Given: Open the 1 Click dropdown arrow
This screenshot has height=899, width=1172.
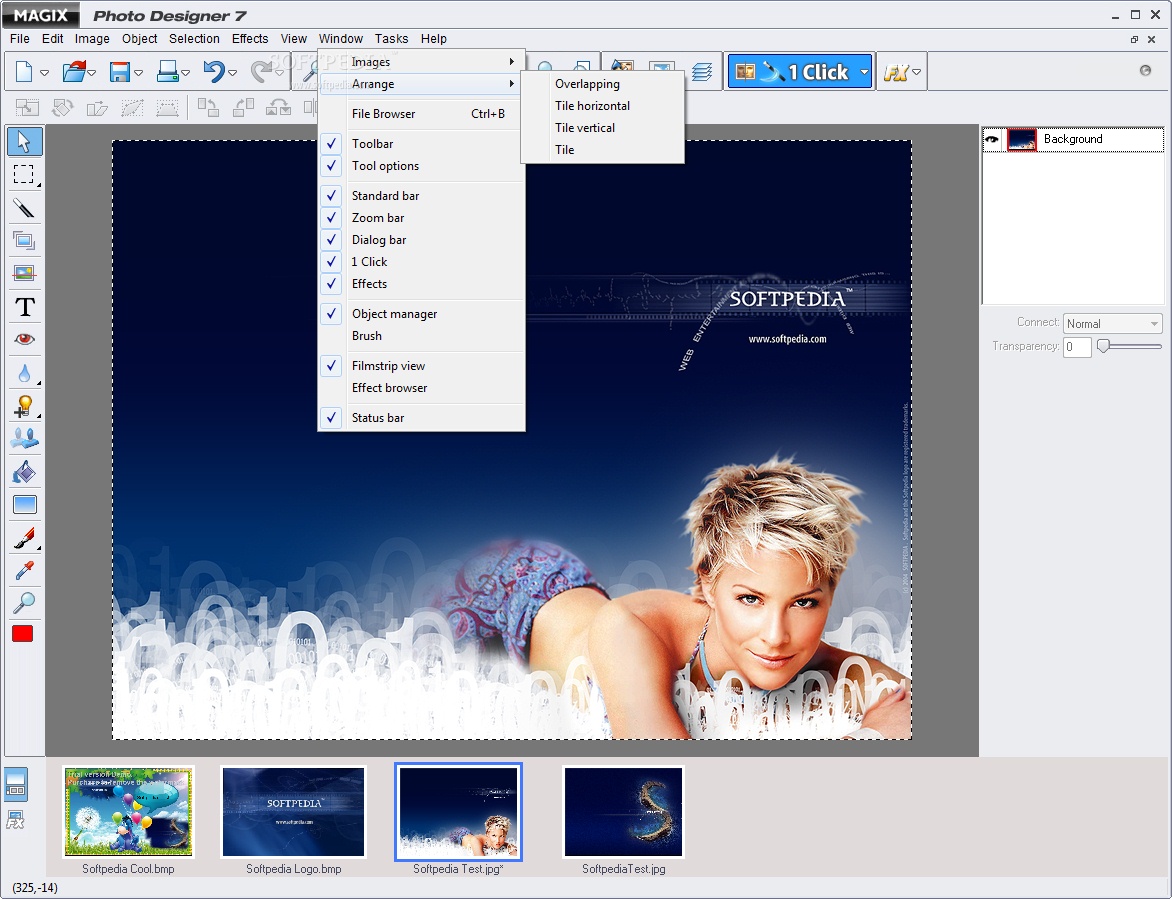Looking at the screenshot, I should 864,72.
